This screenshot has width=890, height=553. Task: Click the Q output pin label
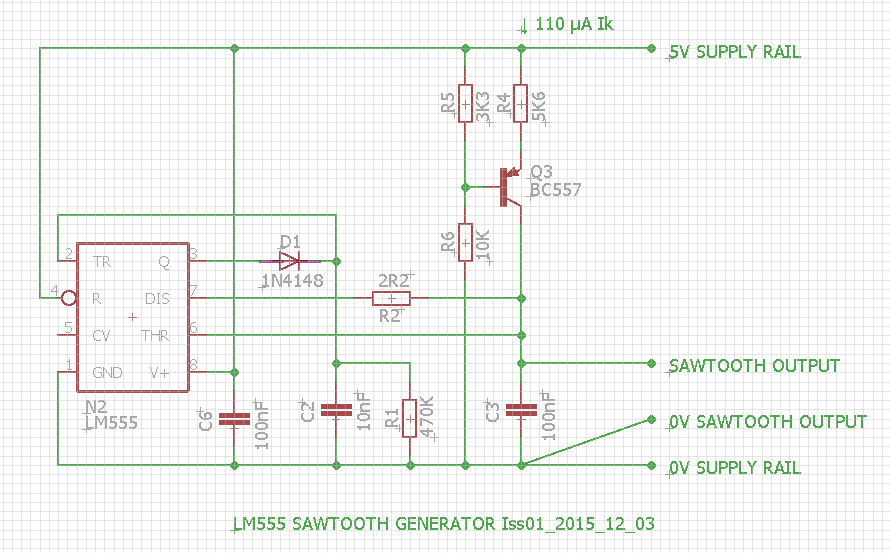[x=164, y=262]
